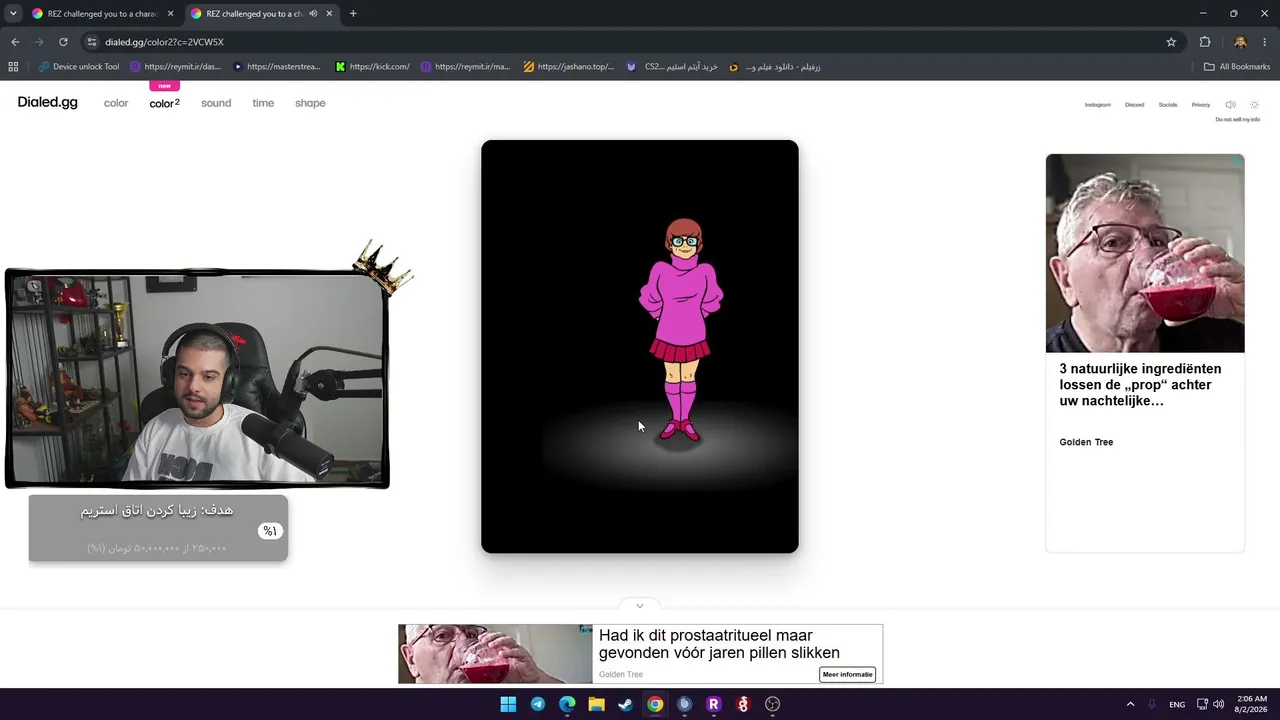Open the 'https://reymit.ir/ma...' bookmark
Image resolution: width=1280 pixels, height=720 pixels.
[466, 67]
